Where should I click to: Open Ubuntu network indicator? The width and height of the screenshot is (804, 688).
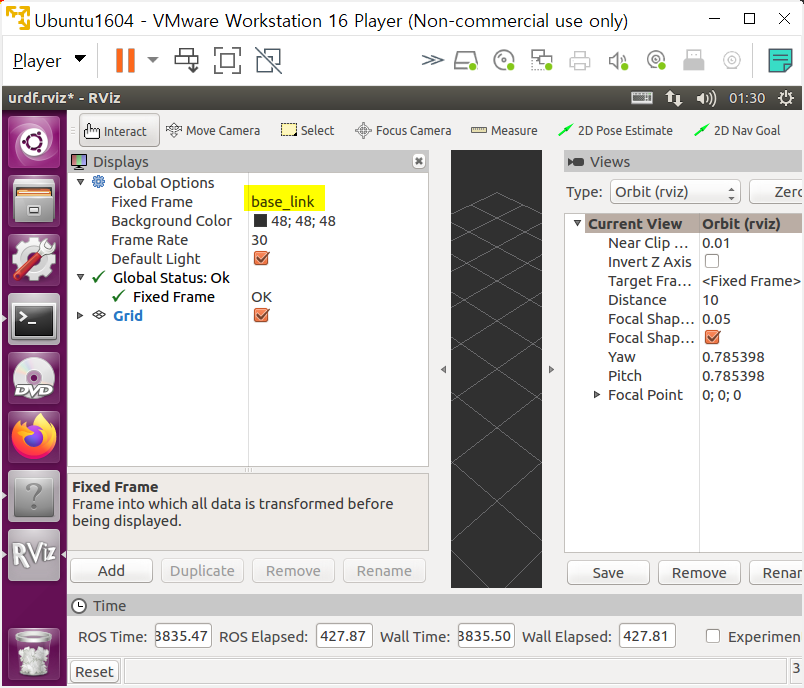point(674,98)
